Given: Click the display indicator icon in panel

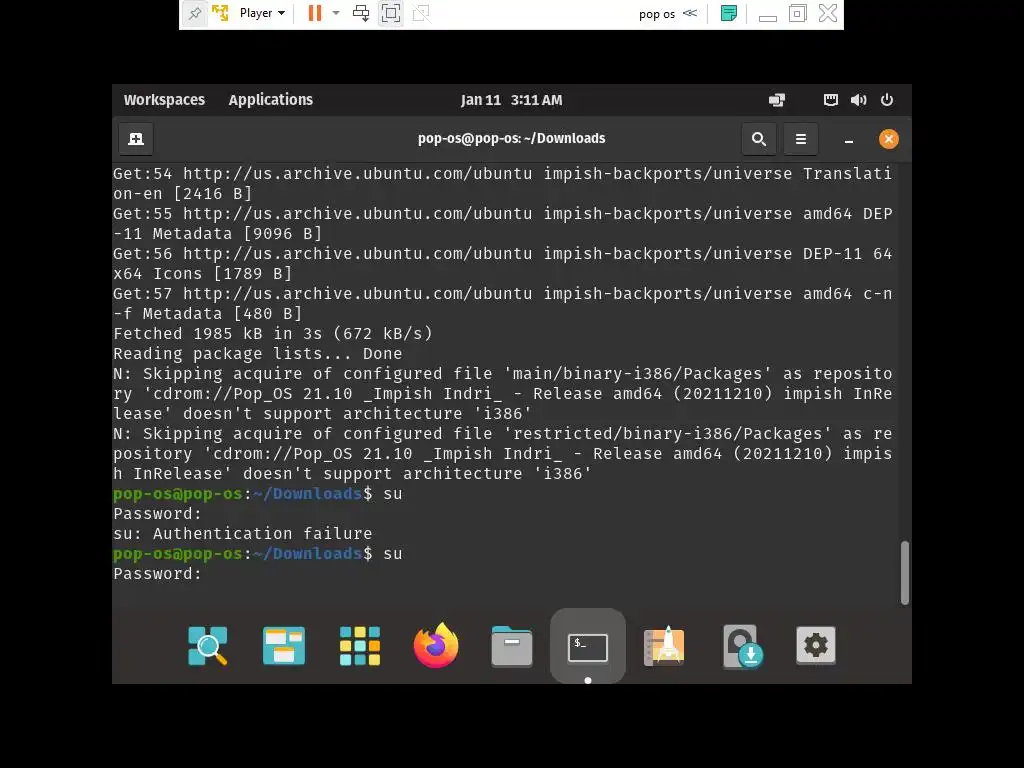Looking at the screenshot, I should [776, 100].
